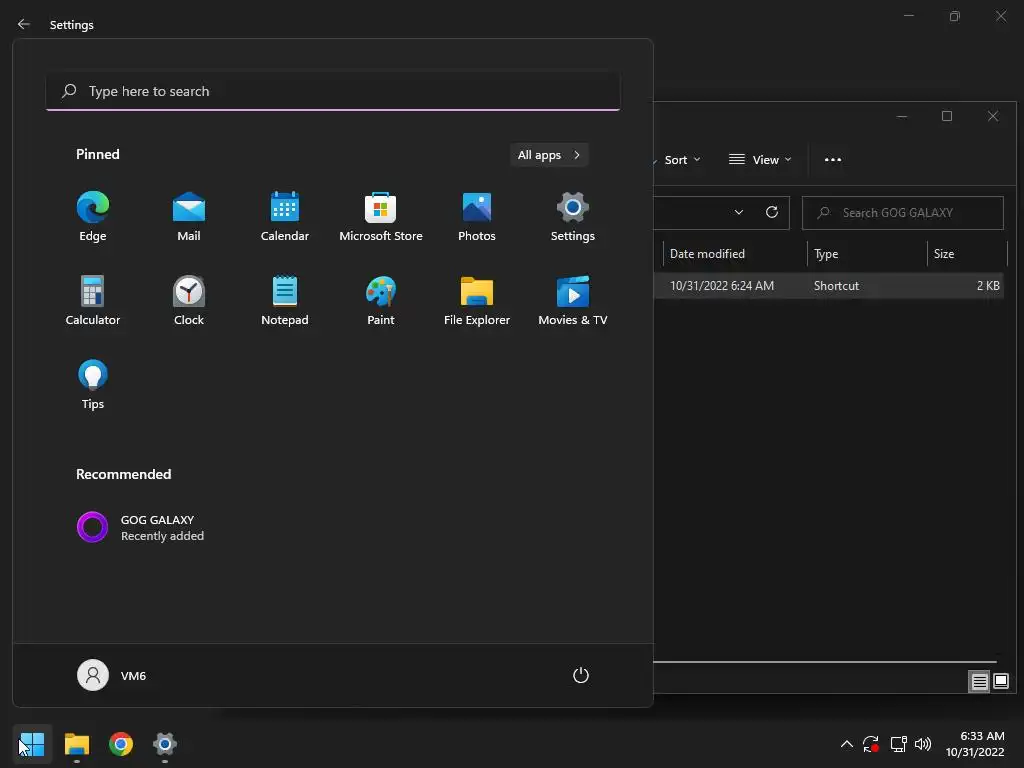This screenshot has height=768, width=1024.
Task: Launch the Clock app
Action: 189,301
